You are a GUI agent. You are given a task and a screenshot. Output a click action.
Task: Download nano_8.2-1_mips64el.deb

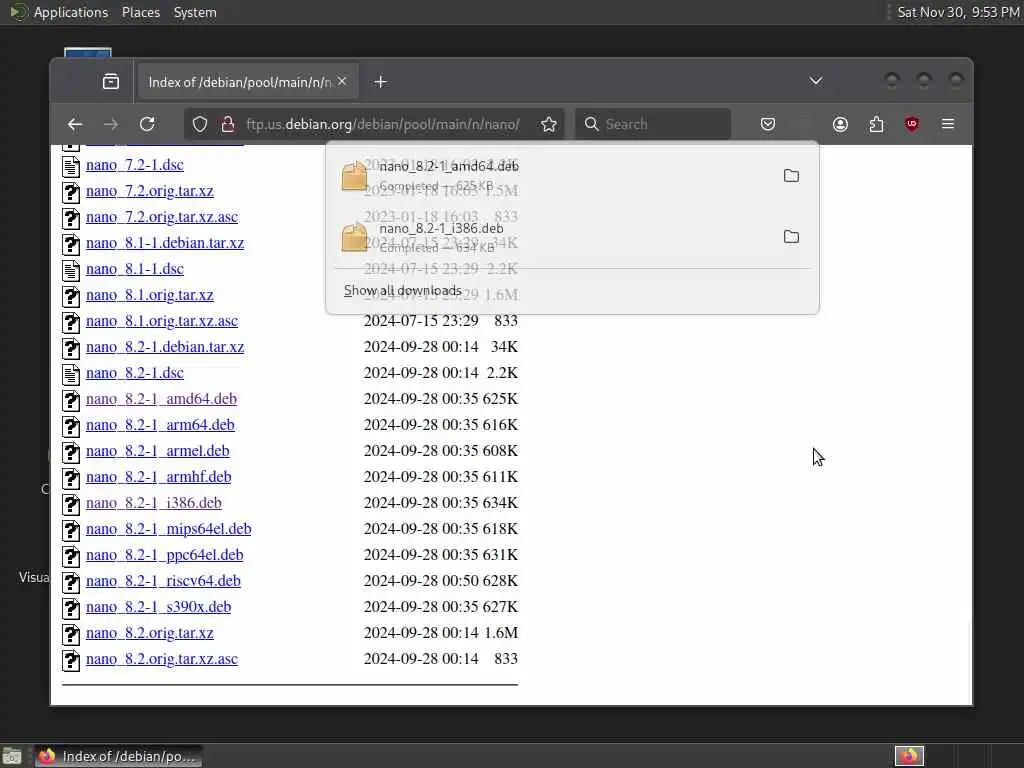(168, 529)
